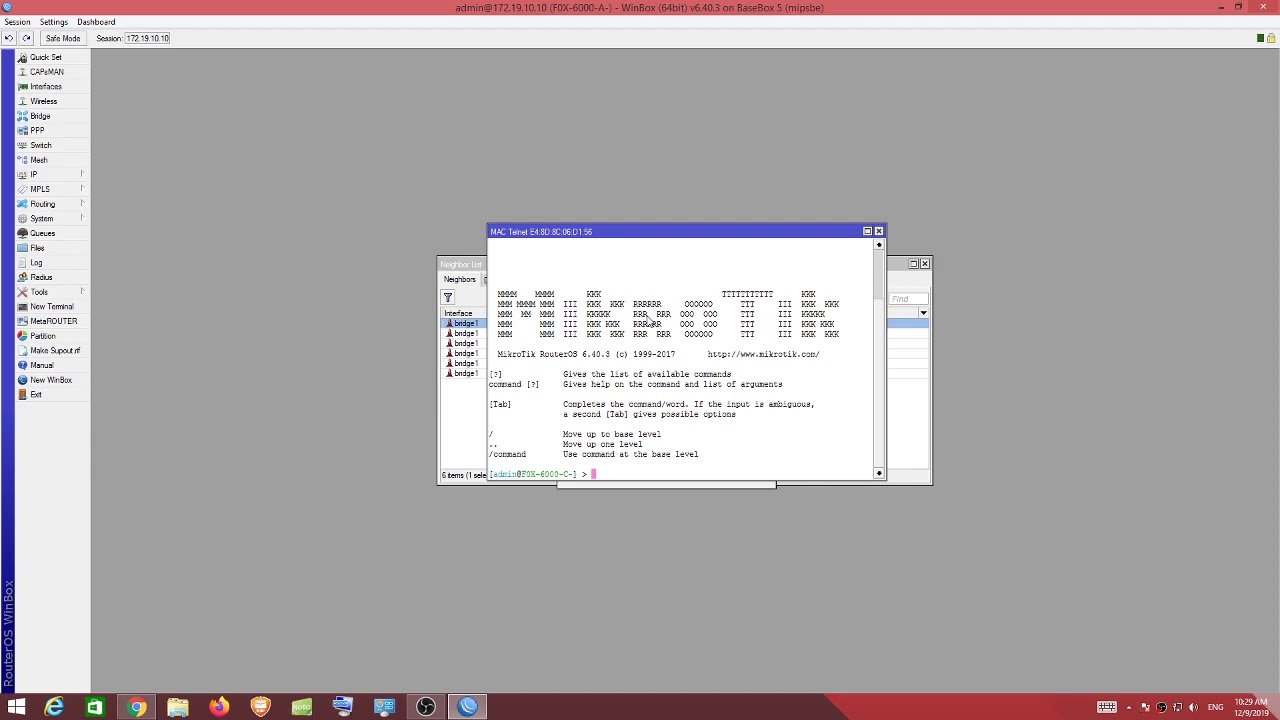Maximize the Neighbor List window

tap(913, 264)
